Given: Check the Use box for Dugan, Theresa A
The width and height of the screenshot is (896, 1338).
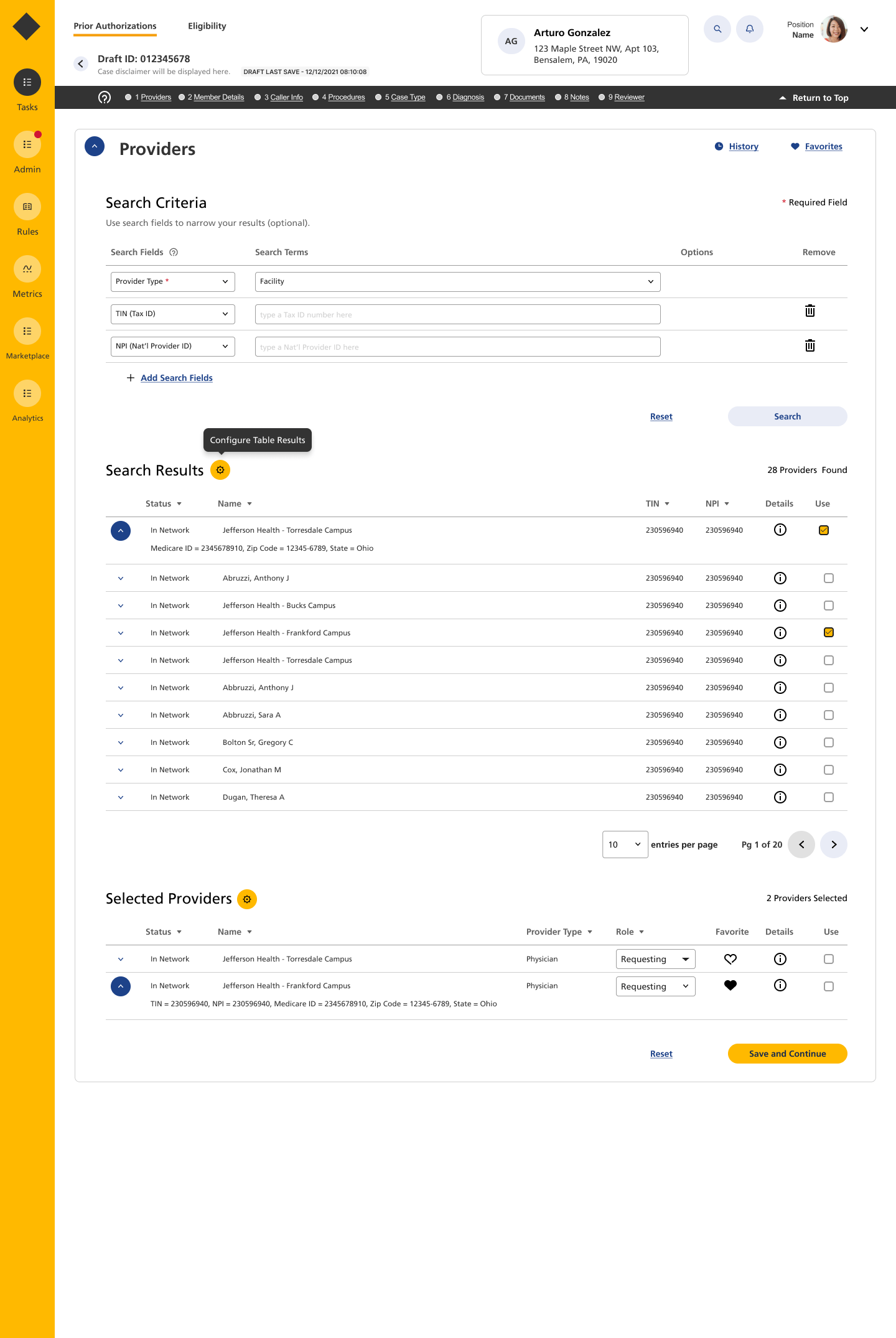Looking at the screenshot, I should pos(828,797).
